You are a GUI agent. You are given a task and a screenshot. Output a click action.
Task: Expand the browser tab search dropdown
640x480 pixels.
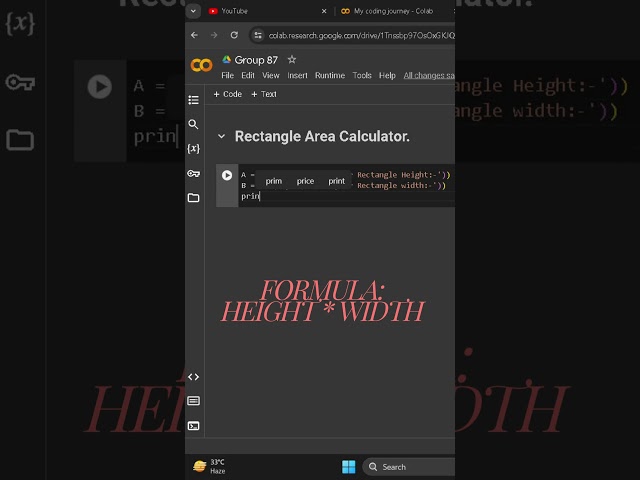point(193,11)
